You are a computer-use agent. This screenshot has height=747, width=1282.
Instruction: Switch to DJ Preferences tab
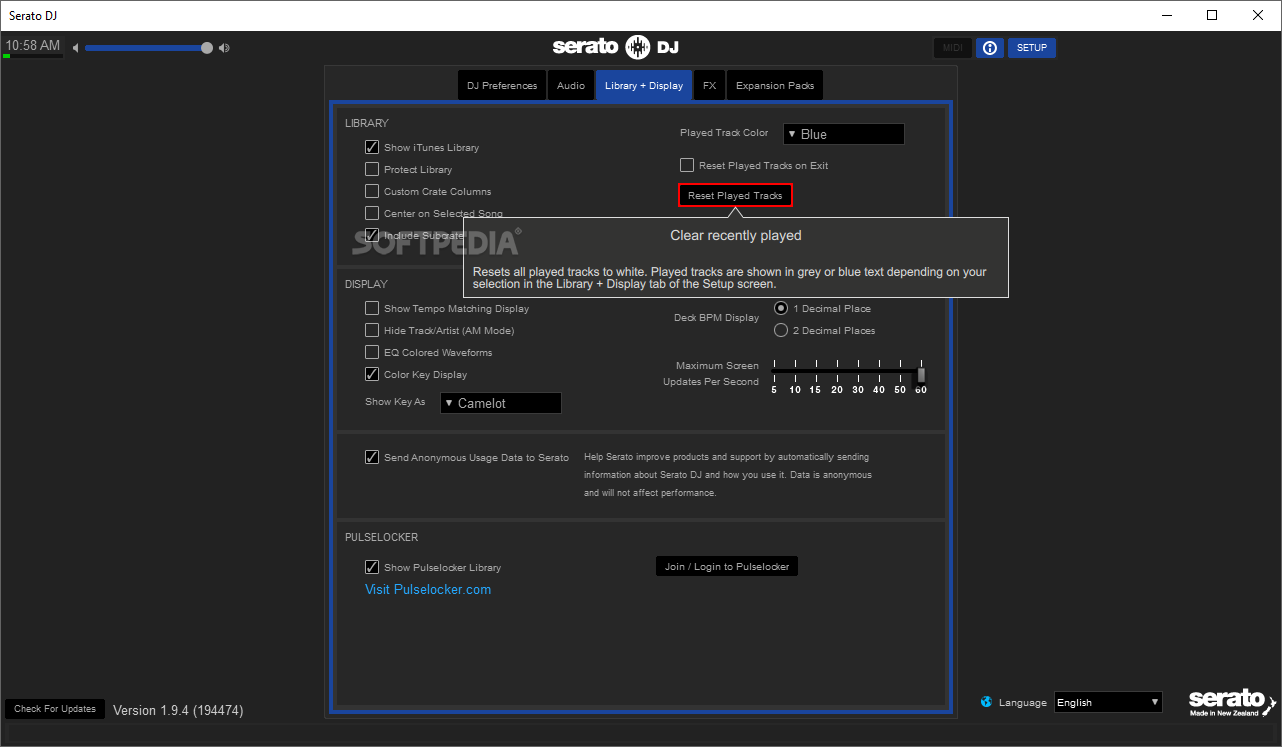tap(502, 85)
